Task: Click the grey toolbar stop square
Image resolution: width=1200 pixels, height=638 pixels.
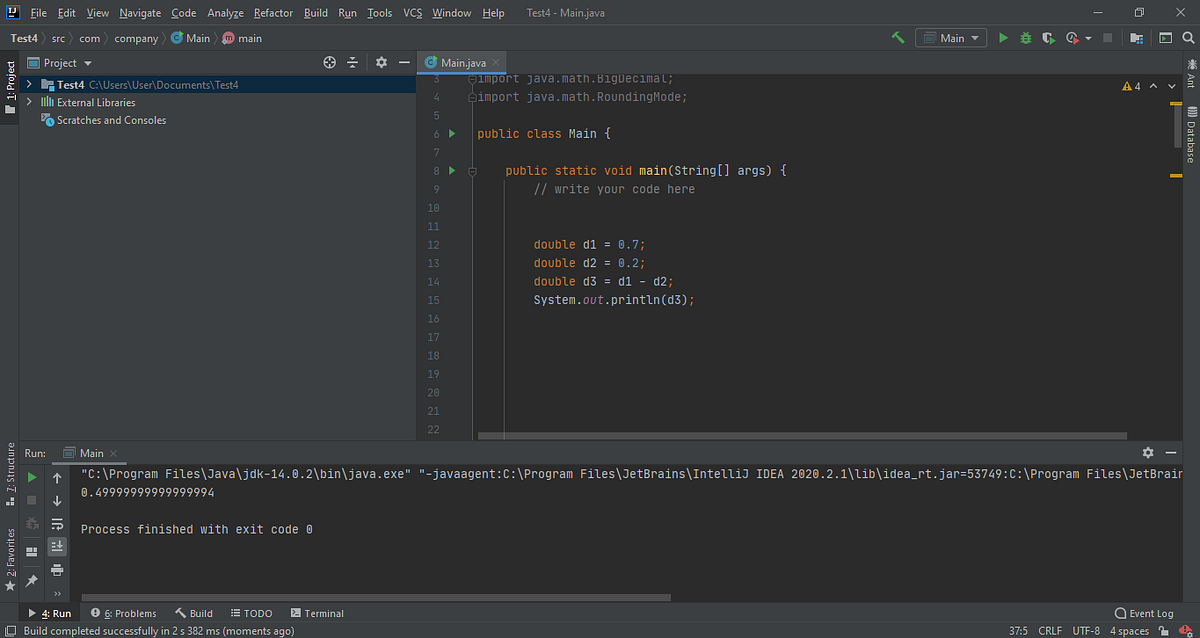Action: point(1107,38)
